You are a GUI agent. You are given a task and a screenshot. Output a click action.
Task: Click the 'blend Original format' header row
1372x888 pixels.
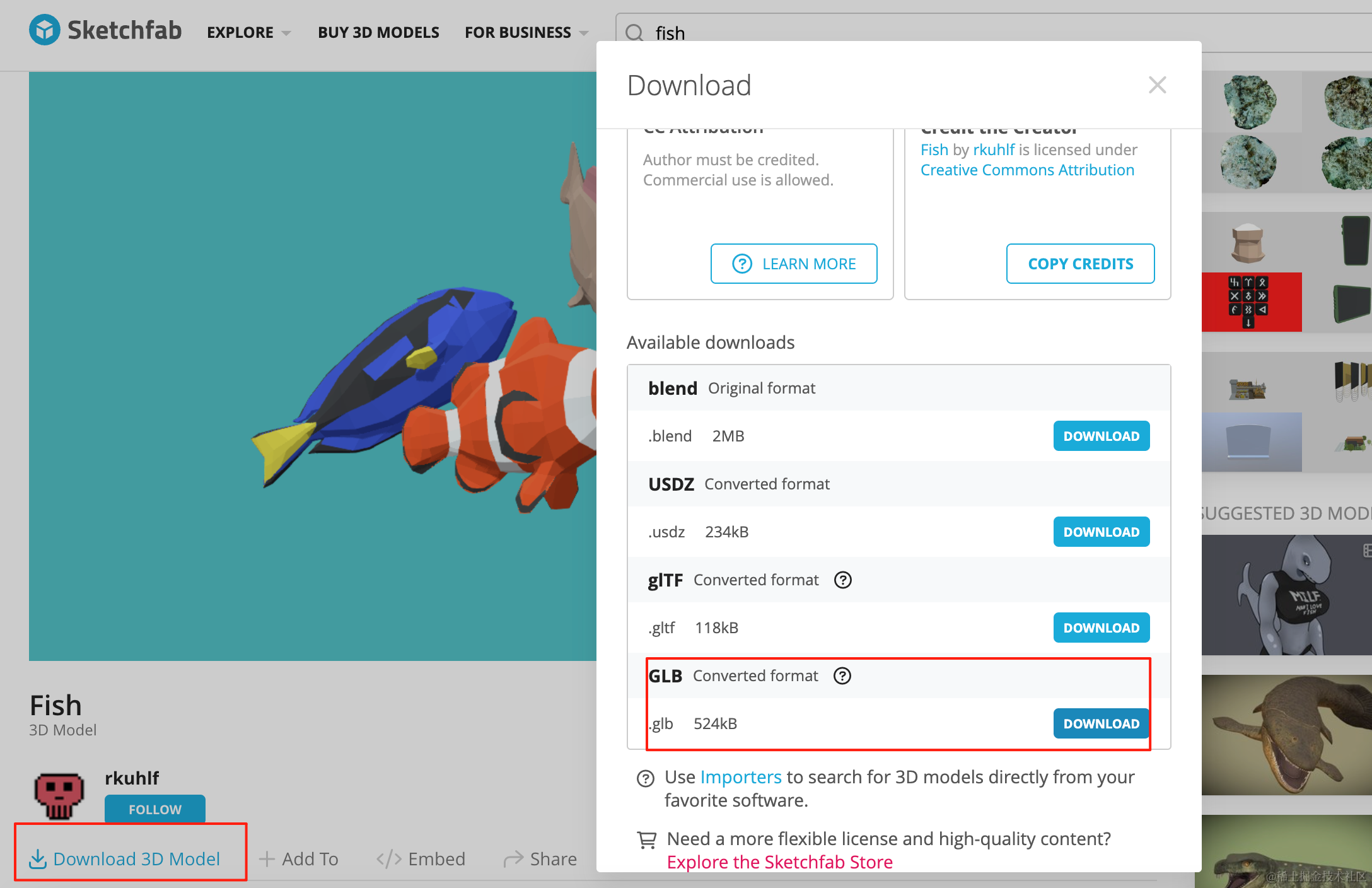point(899,388)
